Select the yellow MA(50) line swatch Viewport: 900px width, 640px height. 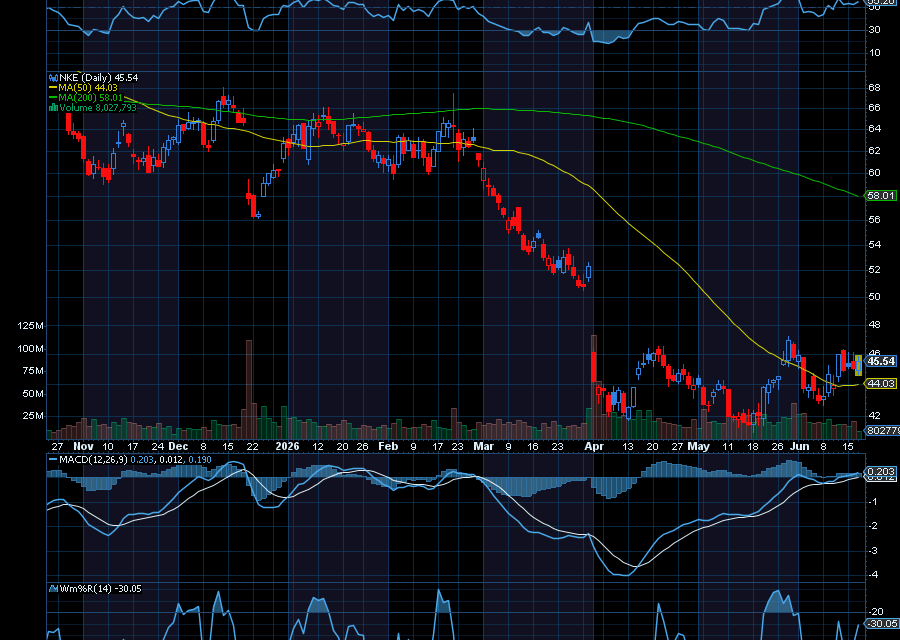(53, 88)
